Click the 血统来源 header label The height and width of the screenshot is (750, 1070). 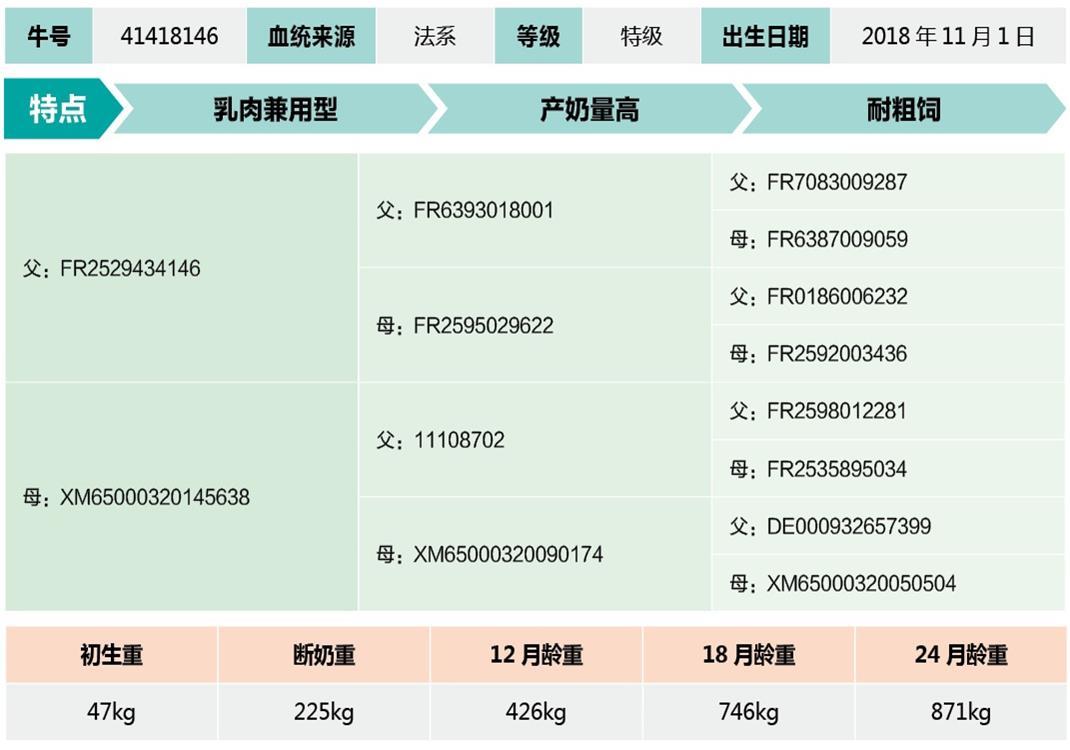click(x=311, y=36)
